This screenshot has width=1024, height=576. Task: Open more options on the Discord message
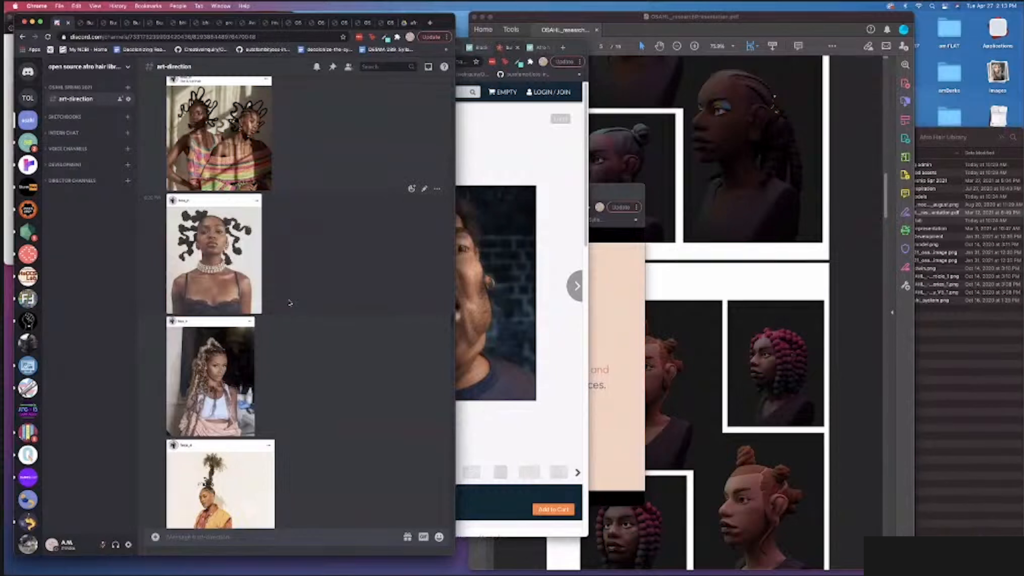(437, 189)
